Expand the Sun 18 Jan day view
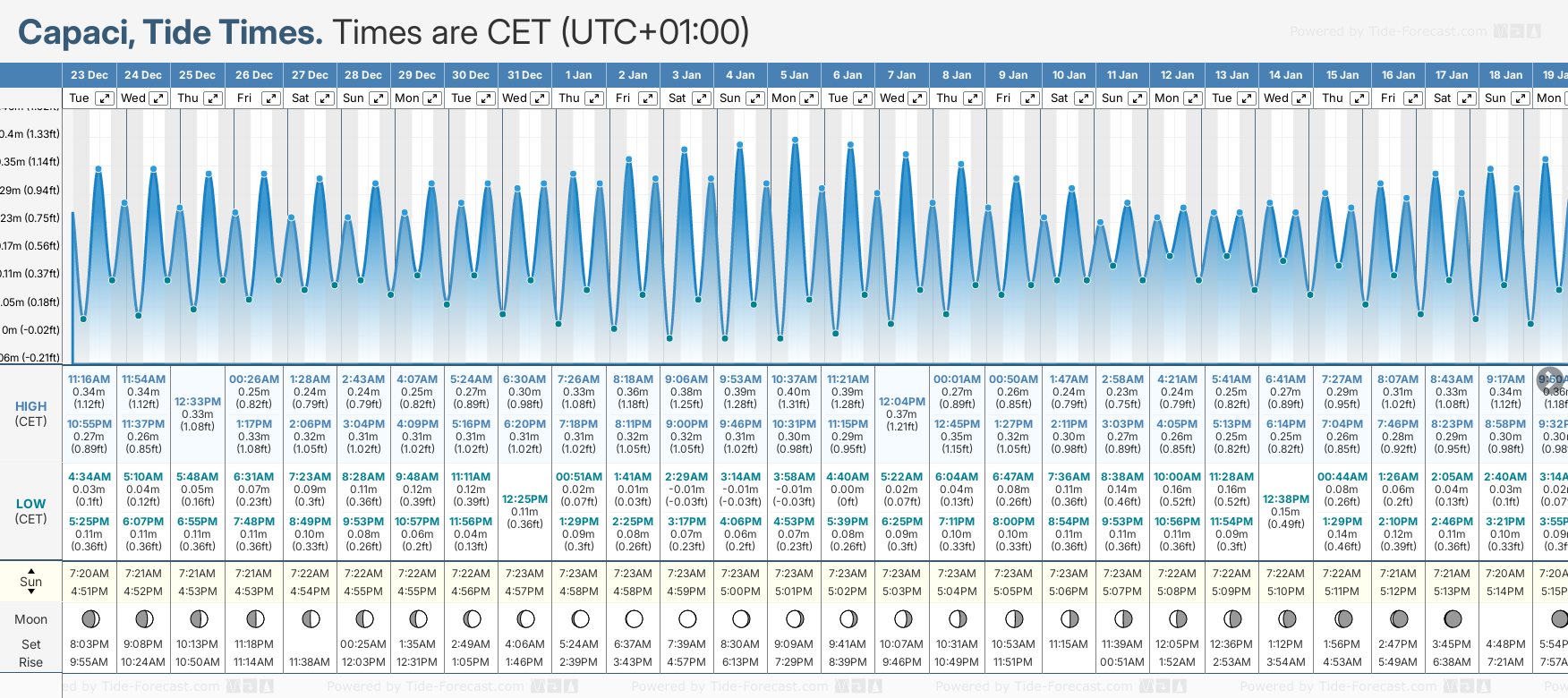 click(1520, 98)
